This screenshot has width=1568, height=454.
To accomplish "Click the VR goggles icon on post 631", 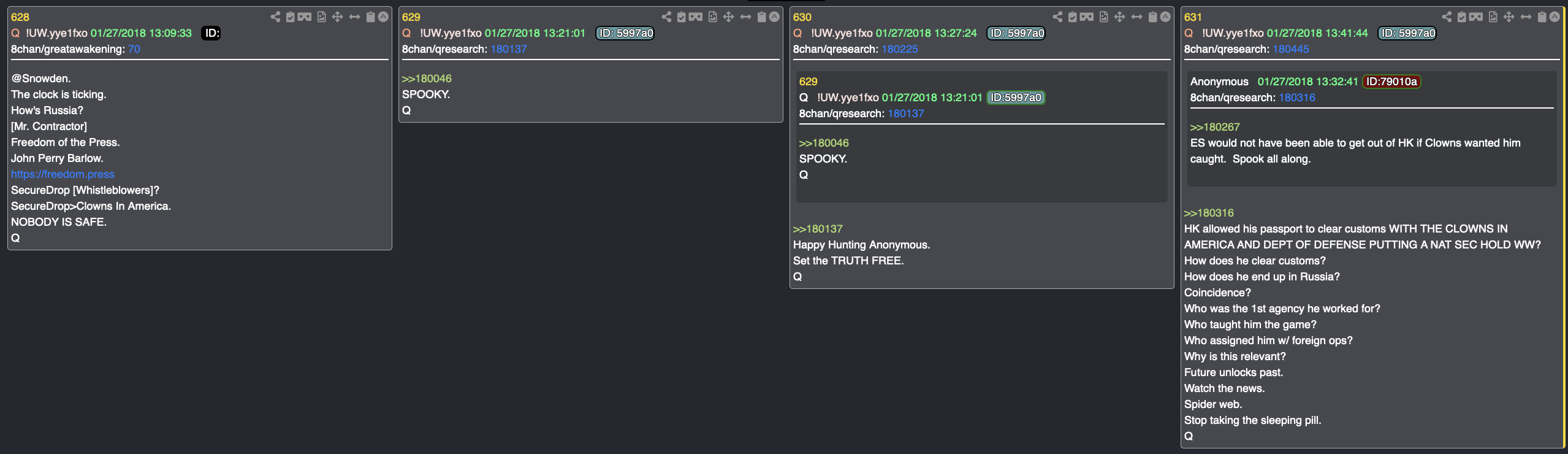I will [1476, 17].
